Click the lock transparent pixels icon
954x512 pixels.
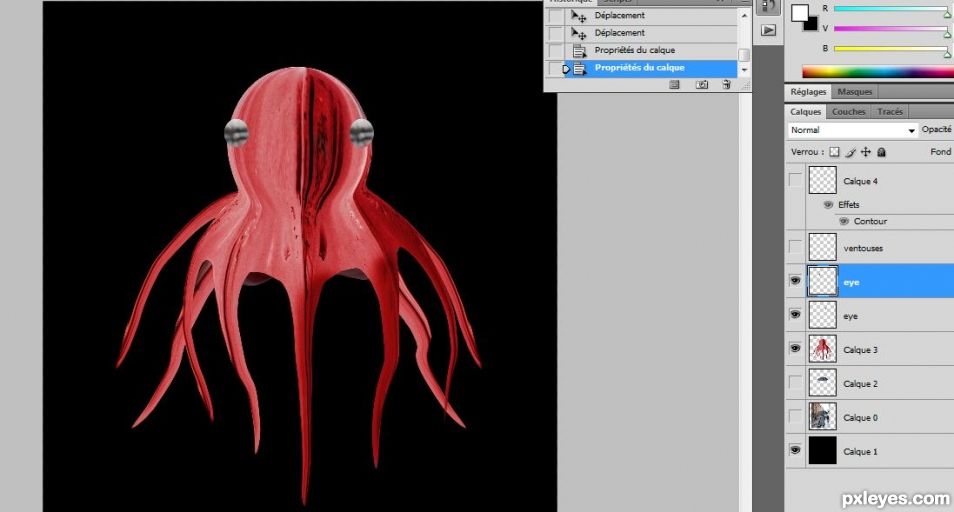click(x=834, y=152)
